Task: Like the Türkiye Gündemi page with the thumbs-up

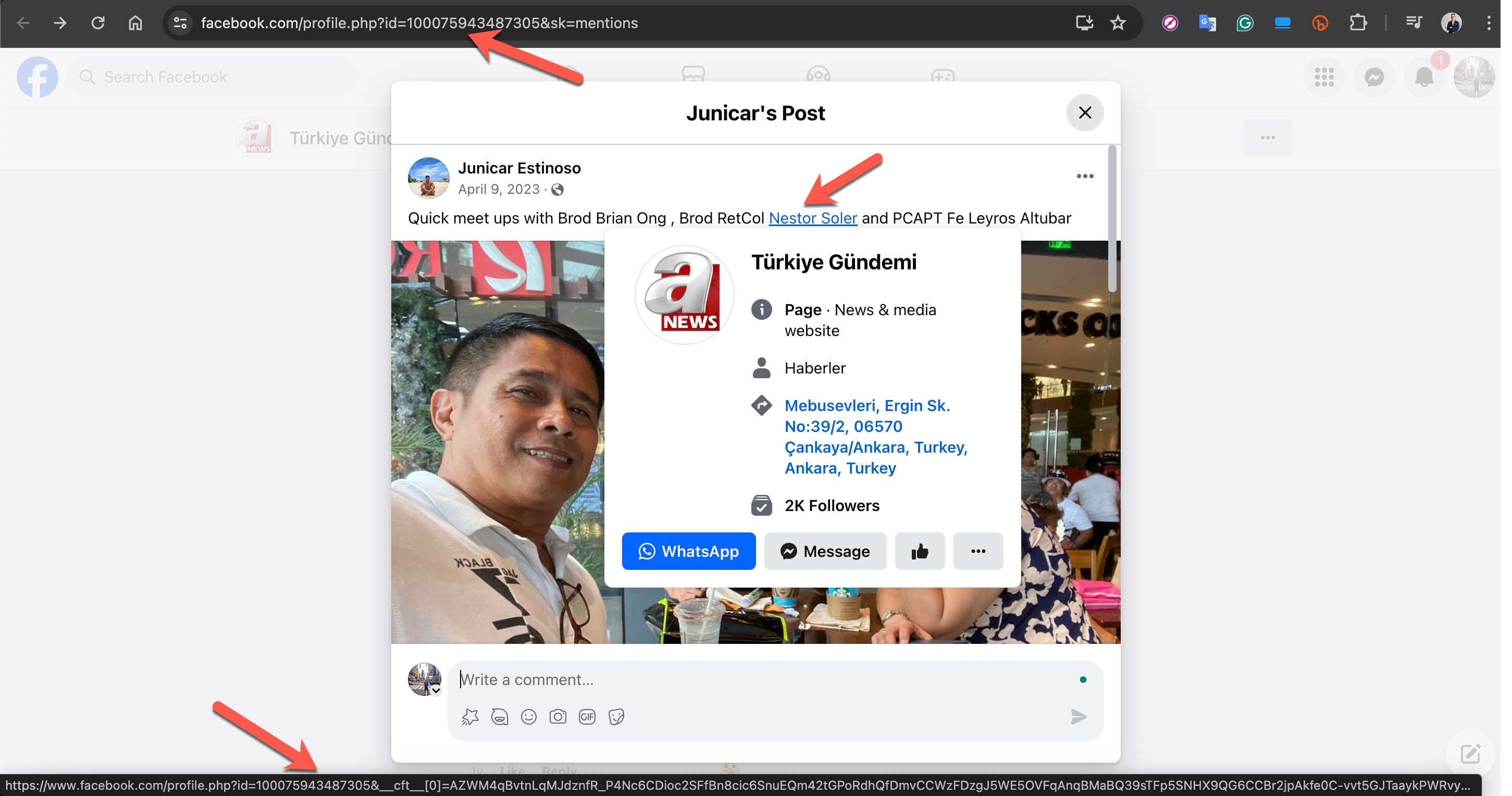Action: click(919, 551)
